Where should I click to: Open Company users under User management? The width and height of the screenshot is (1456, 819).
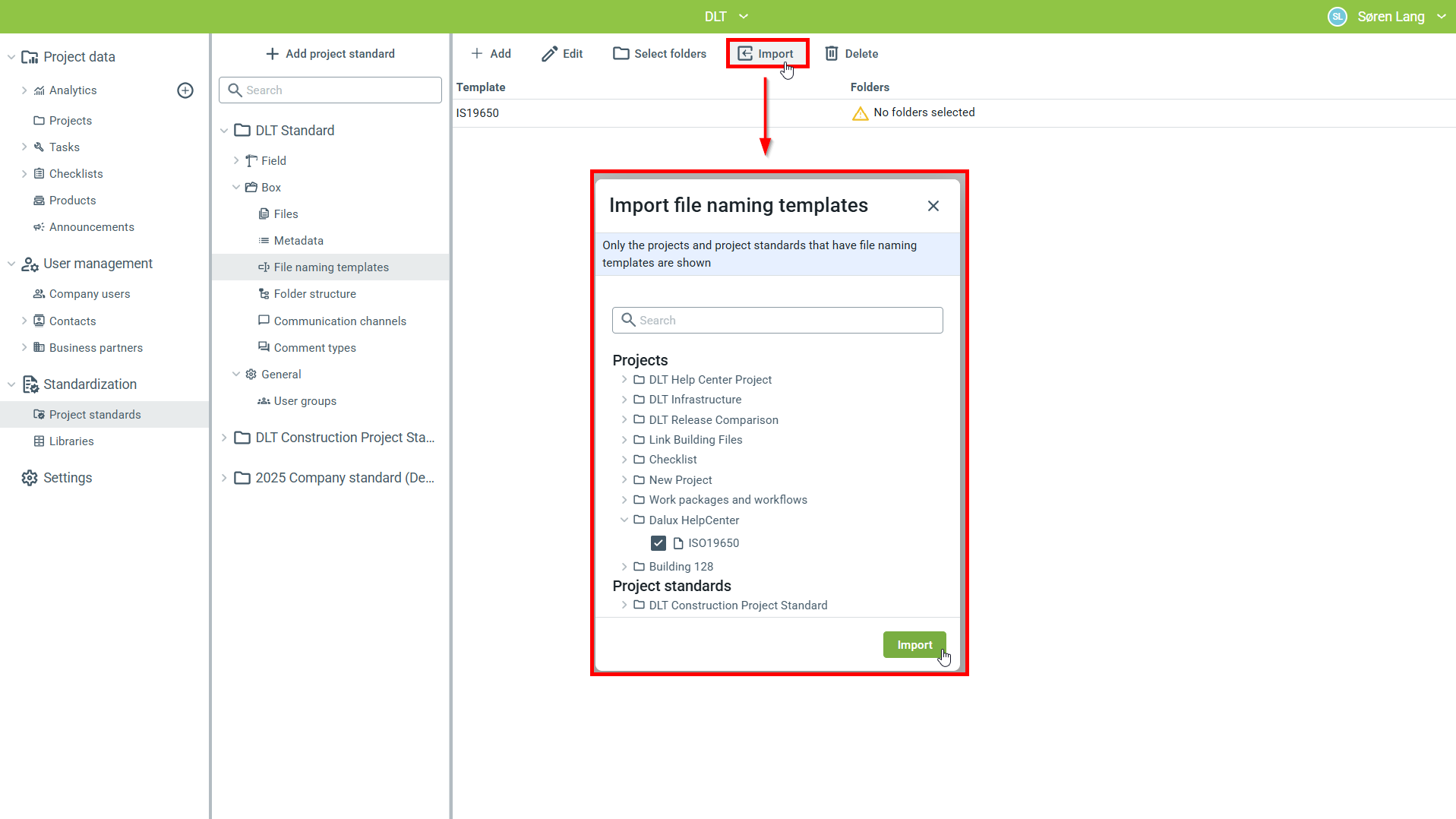tap(89, 294)
